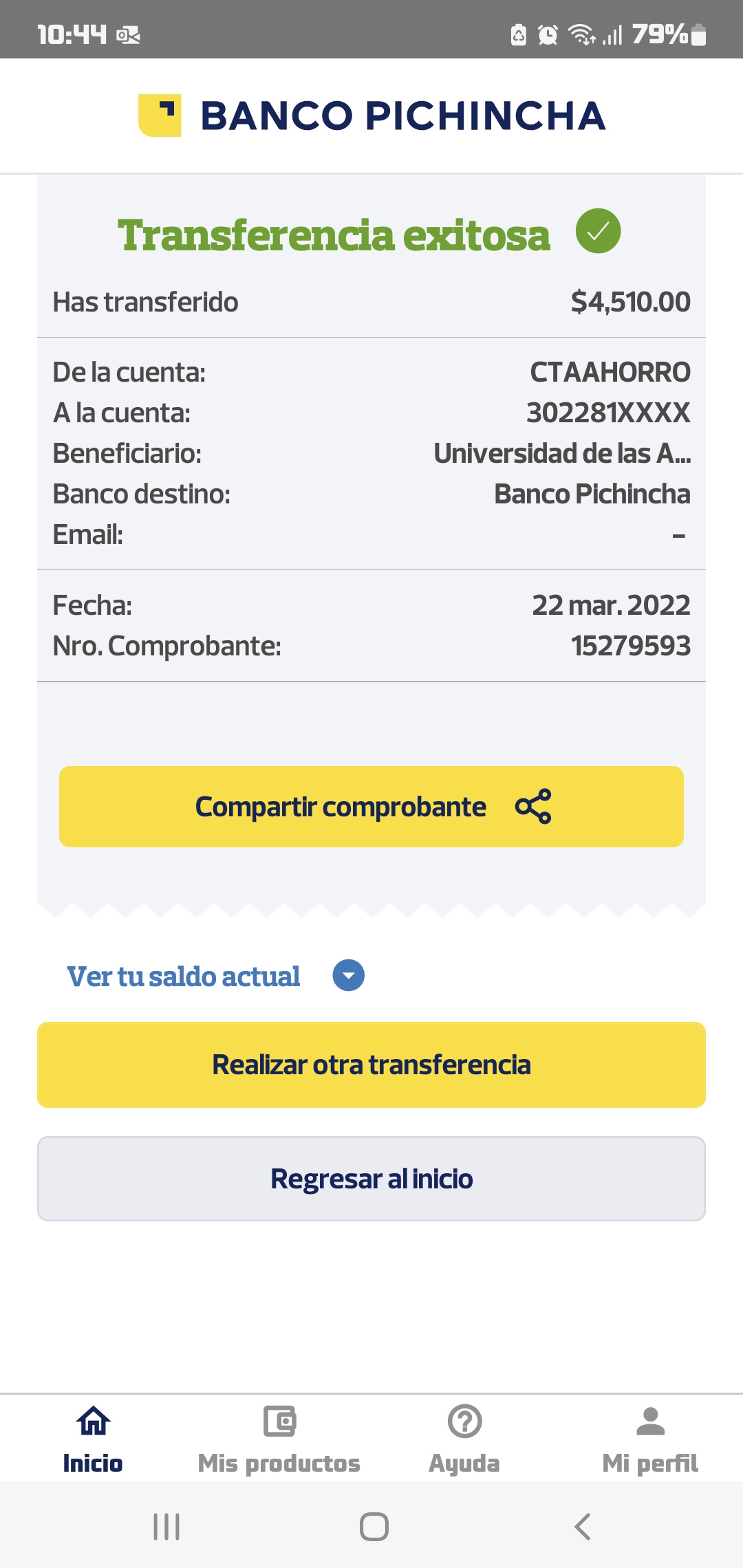Open the Mi perfil person icon
743x1568 pixels.
(650, 1421)
